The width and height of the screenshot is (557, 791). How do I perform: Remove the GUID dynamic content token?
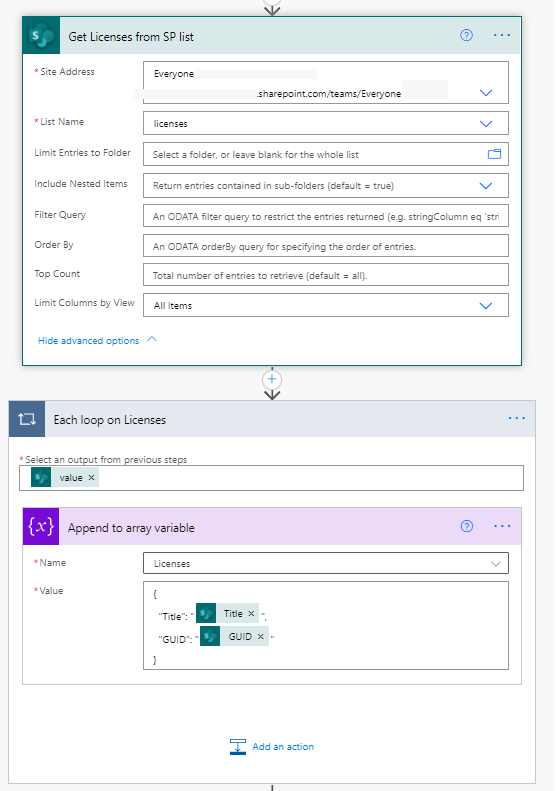pos(261,637)
